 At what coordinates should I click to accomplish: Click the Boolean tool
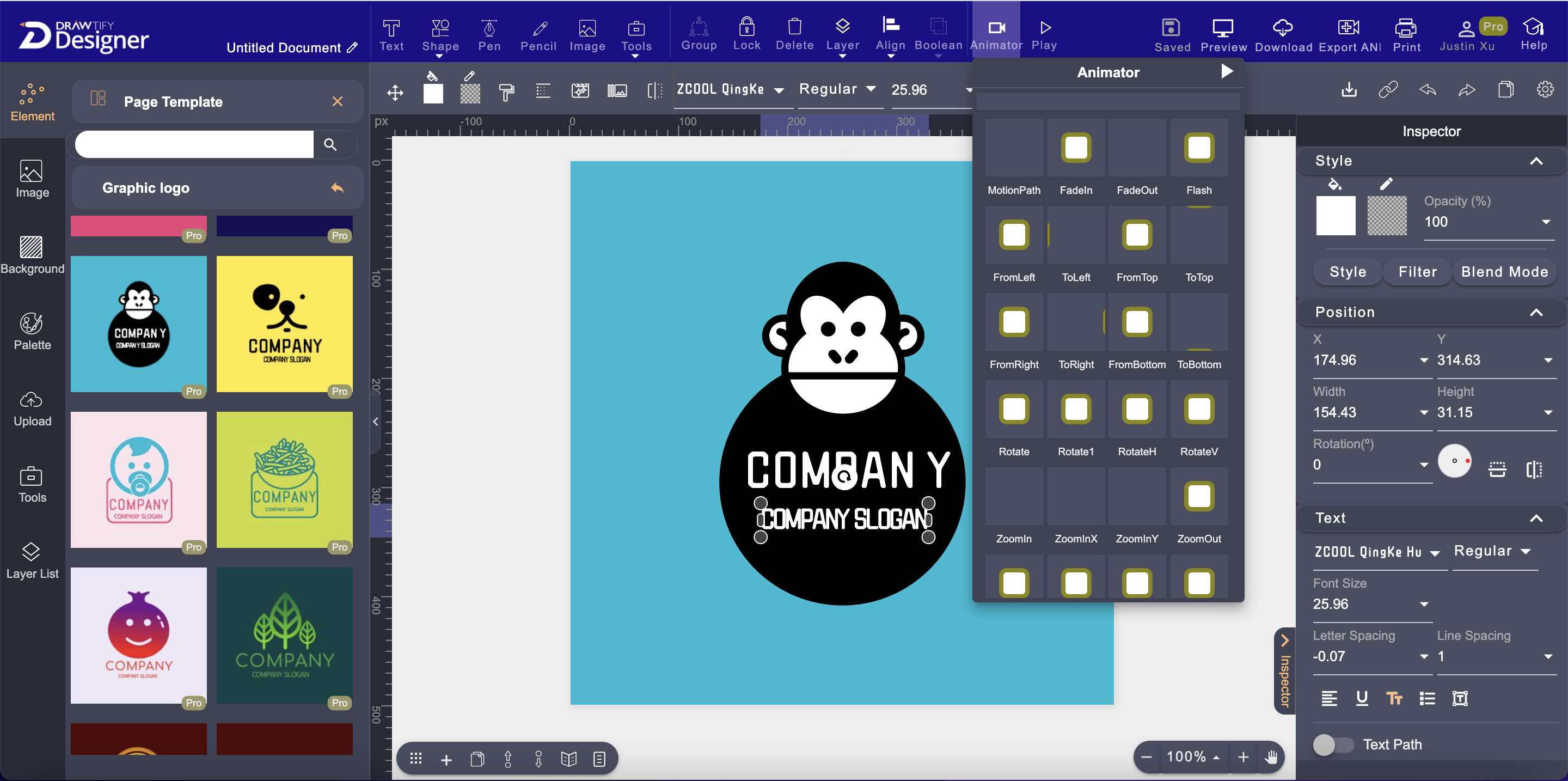point(937,32)
